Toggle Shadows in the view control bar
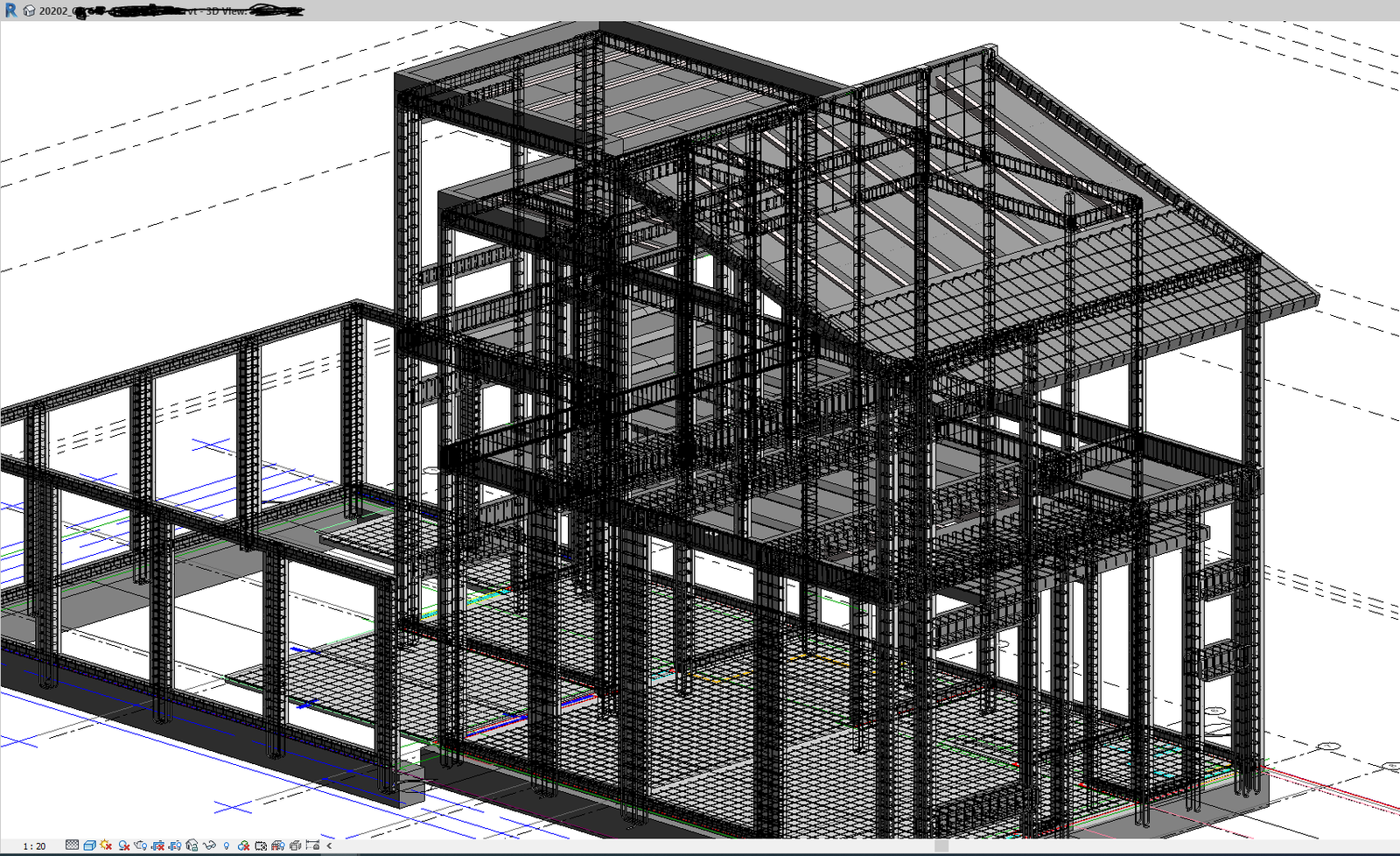1400x856 pixels. click(124, 845)
